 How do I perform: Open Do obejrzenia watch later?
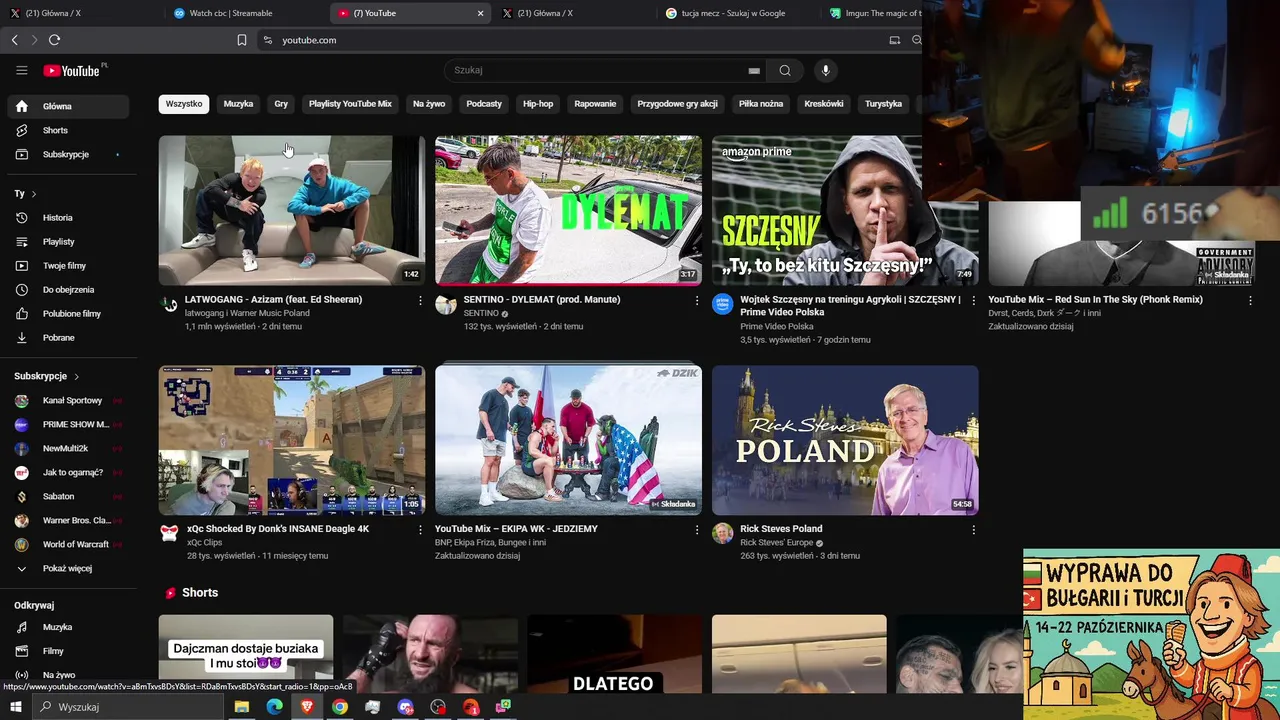[68, 289]
